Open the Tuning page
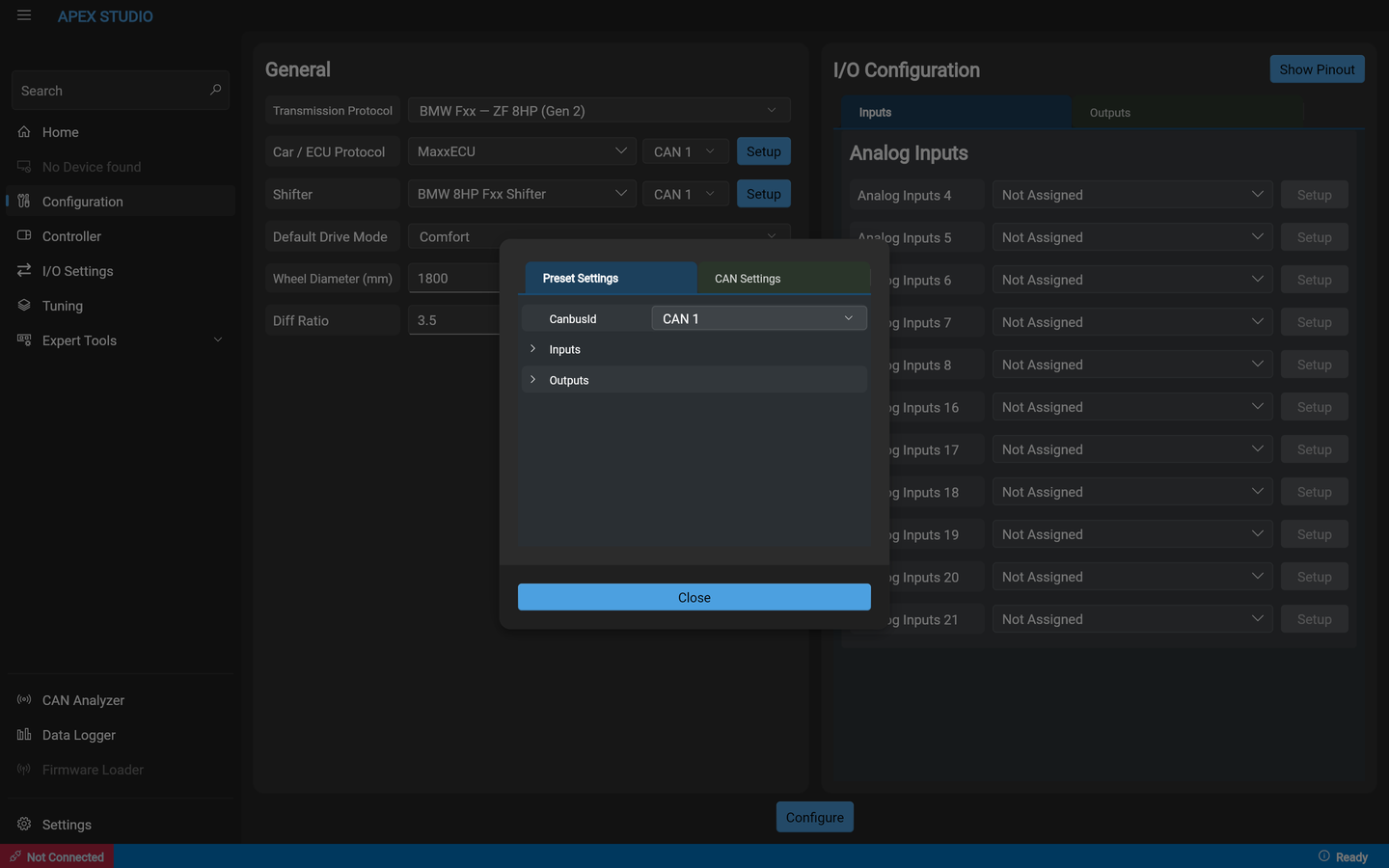Screen dimensions: 1389x868 click(121, 306)
